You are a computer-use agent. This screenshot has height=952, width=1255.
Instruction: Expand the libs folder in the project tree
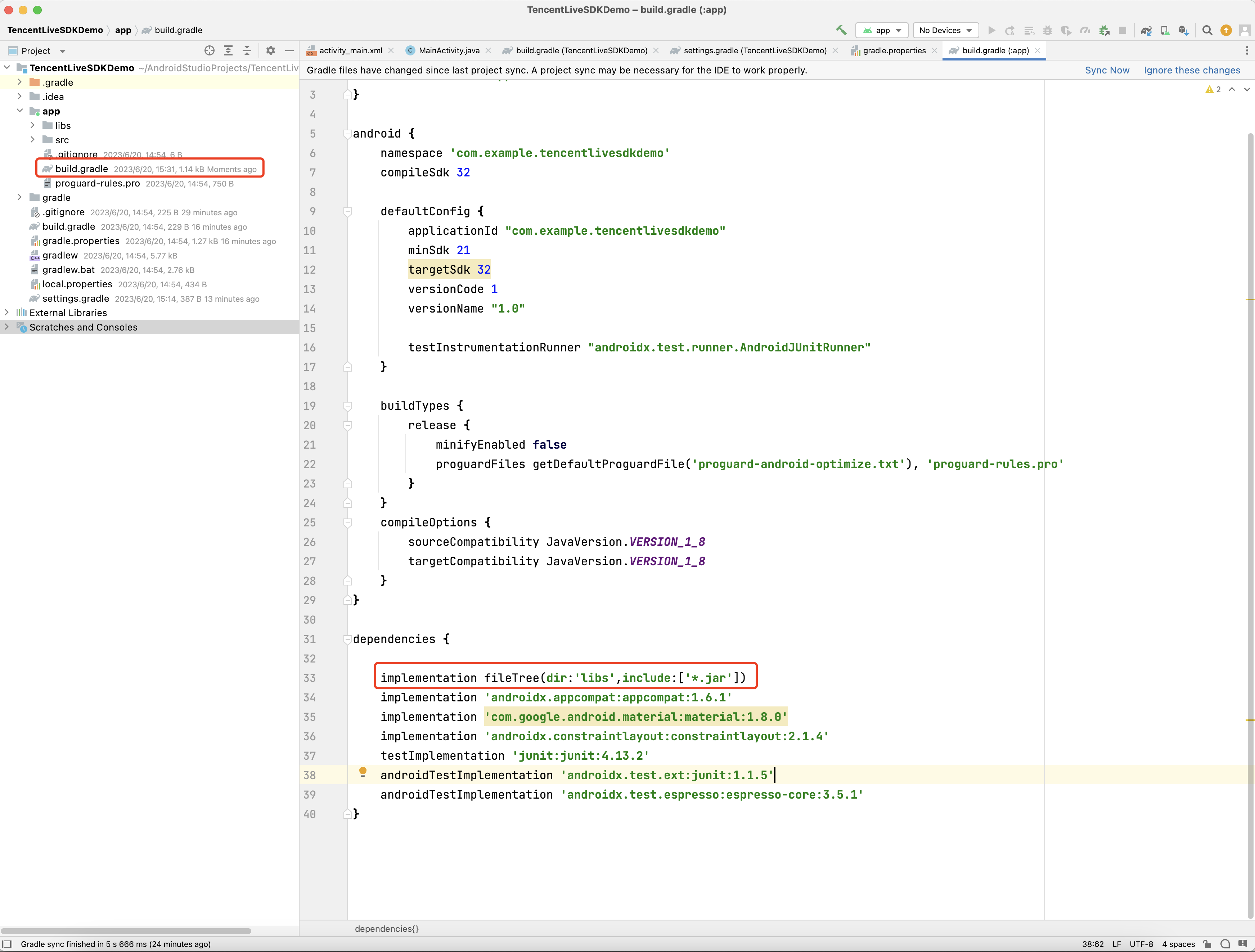pyautogui.click(x=32, y=125)
